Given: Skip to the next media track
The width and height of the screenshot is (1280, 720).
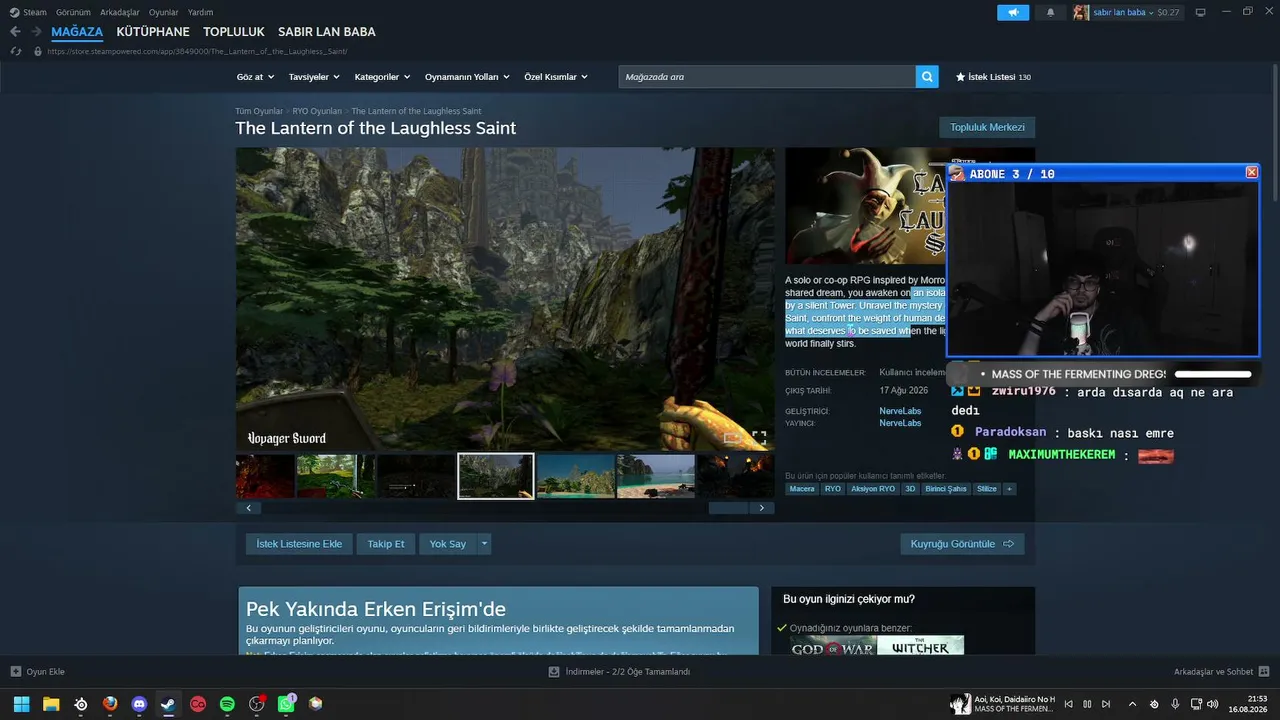Looking at the screenshot, I should [x=1106, y=704].
